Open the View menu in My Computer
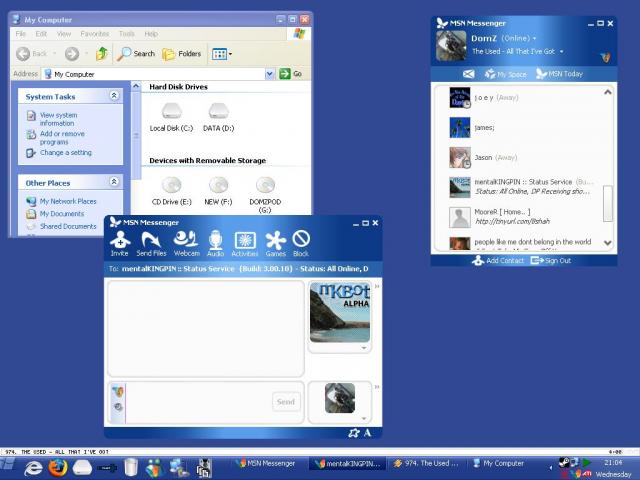Screen dimensions: 640x480 (64, 34)
